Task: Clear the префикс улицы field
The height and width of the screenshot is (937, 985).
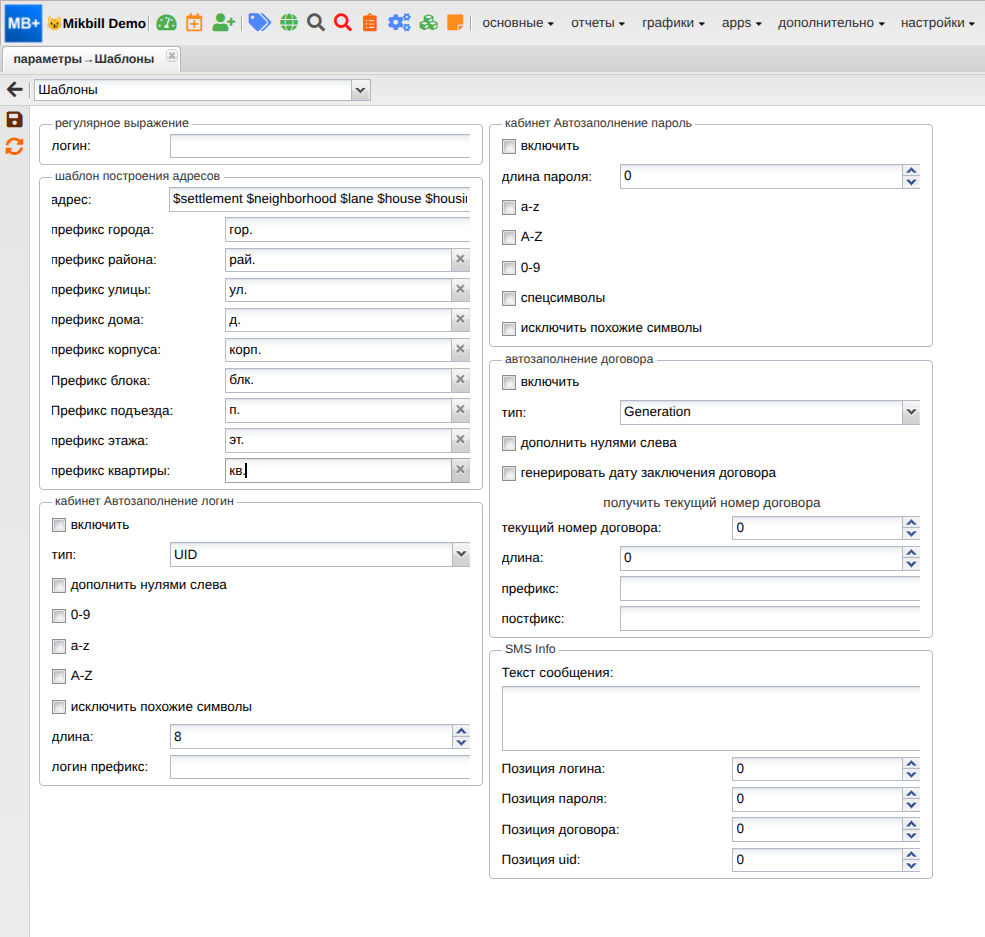Action: tap(460, 289)
